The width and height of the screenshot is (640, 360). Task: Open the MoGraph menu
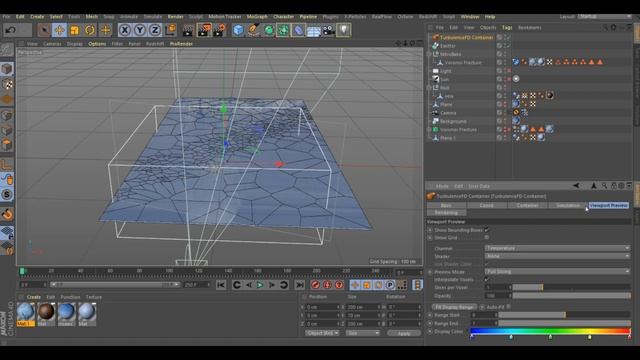(257, 17)
